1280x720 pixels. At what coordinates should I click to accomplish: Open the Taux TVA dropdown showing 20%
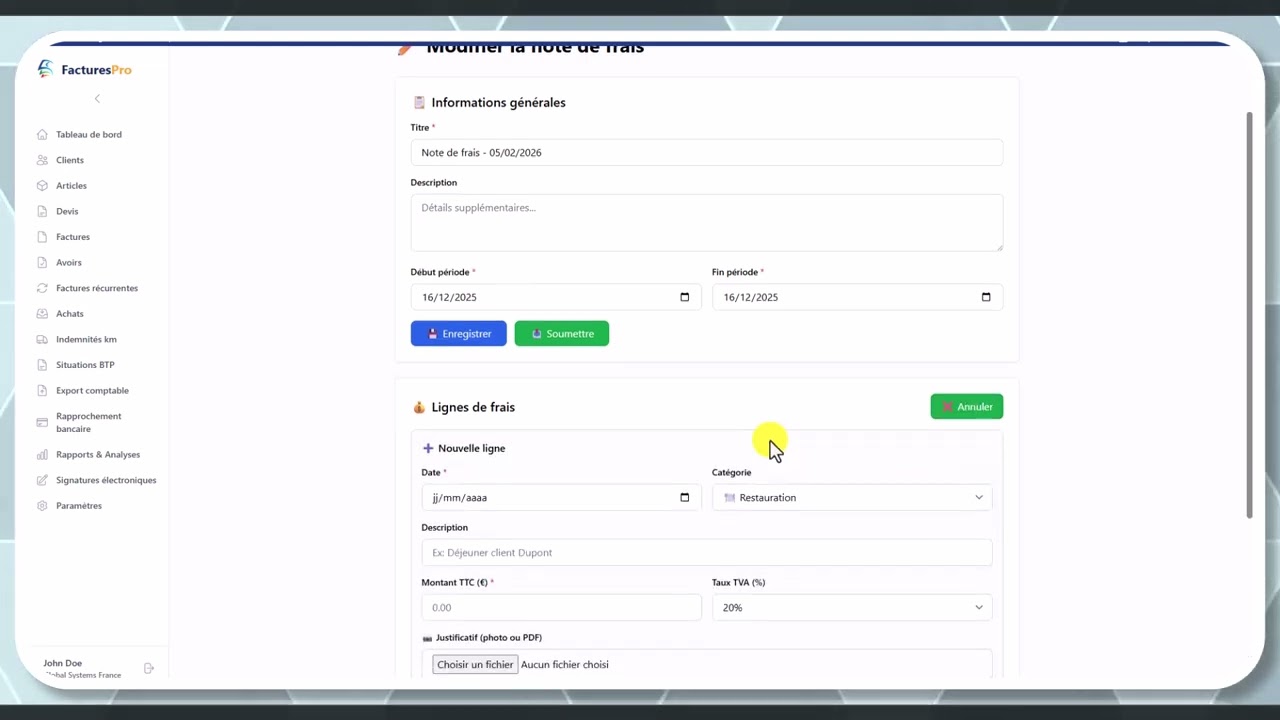pyautogui.click(x=852, y=607)
